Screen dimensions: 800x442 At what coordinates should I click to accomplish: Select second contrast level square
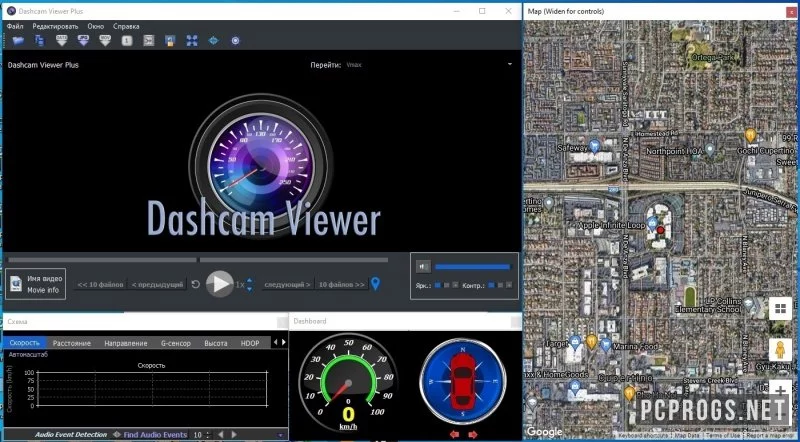coord(500,285)
